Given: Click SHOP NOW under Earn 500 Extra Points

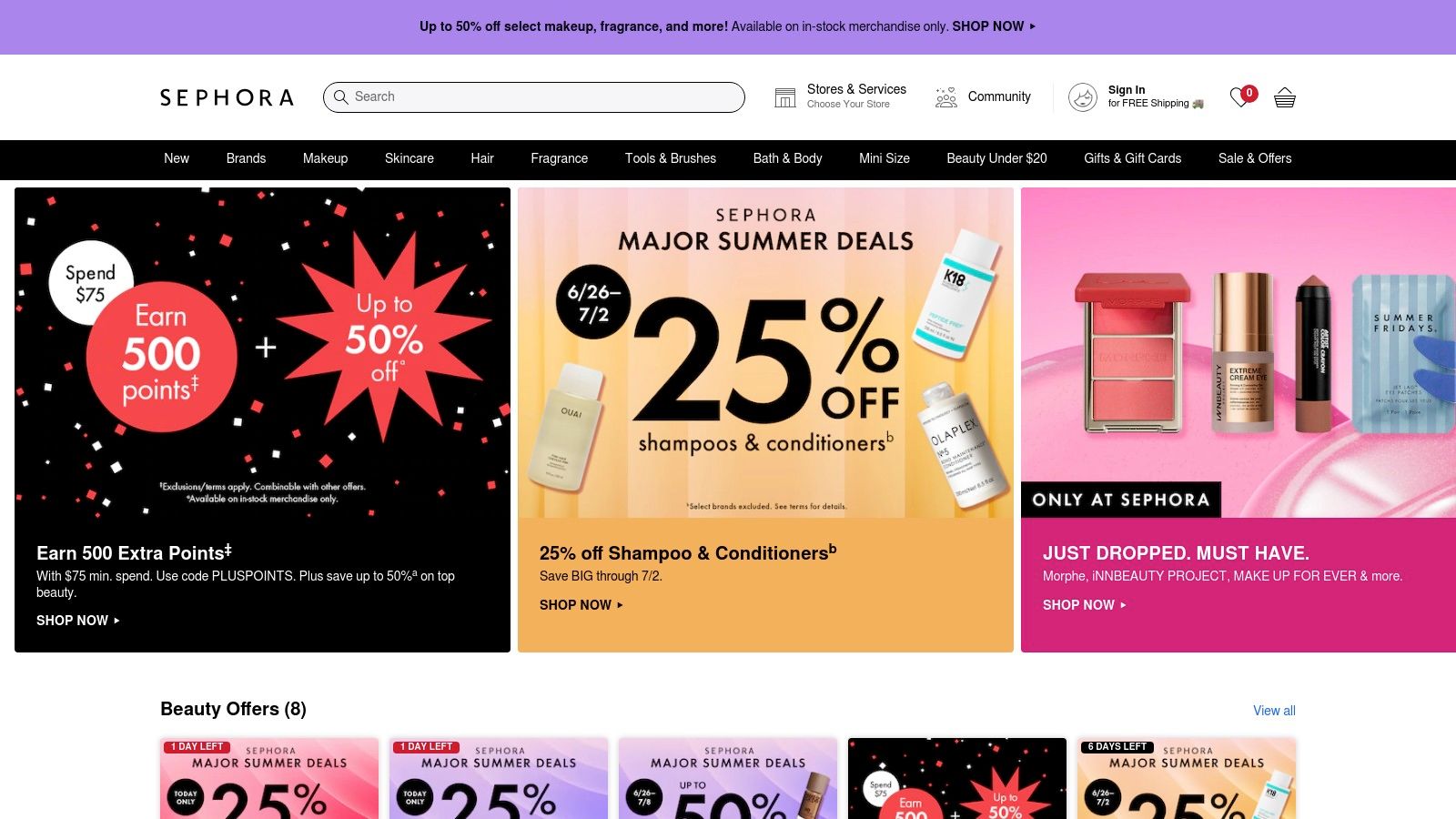Looking at the screenshot, I should [x=78, y=621].
